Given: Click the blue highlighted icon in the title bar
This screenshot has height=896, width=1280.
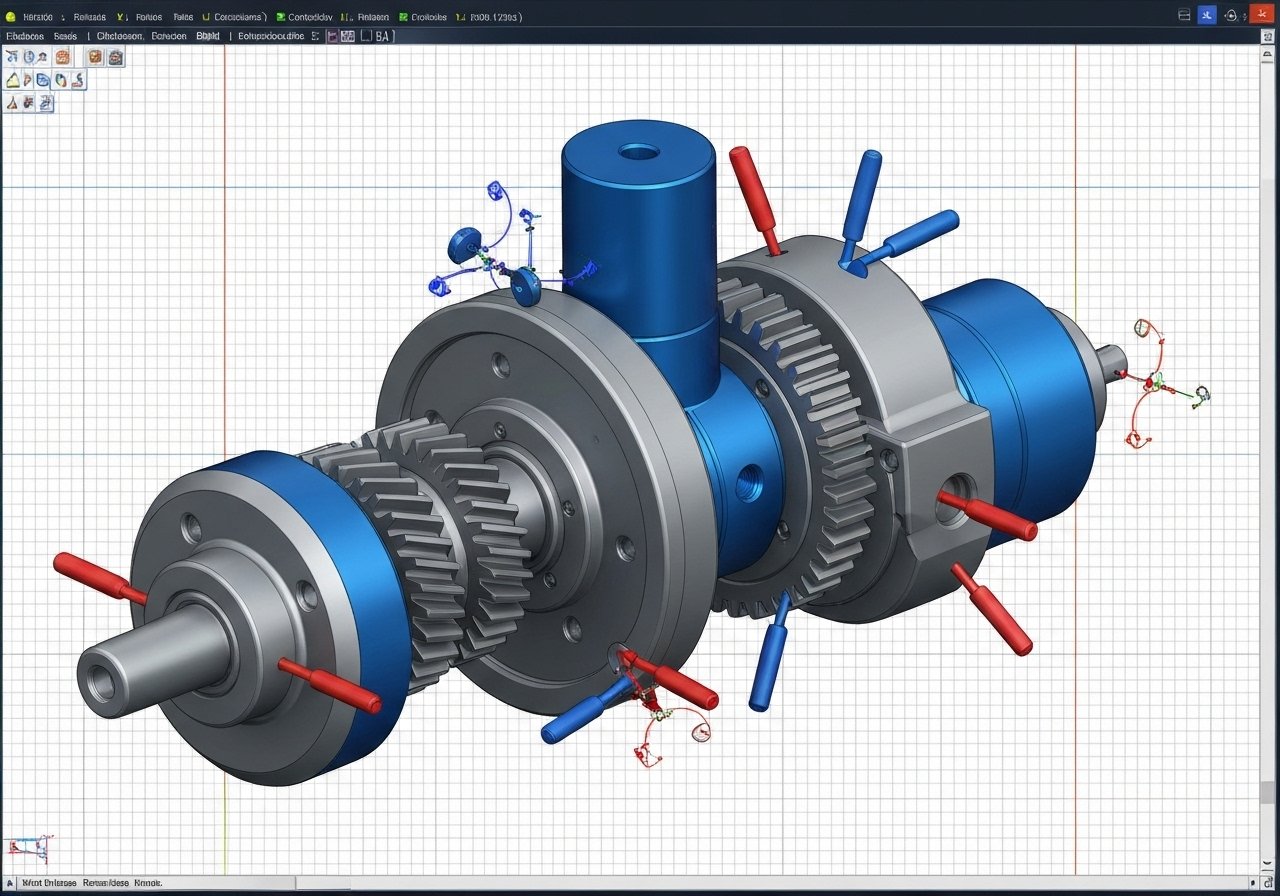Looking at the screenshot, I should 1207,15.
